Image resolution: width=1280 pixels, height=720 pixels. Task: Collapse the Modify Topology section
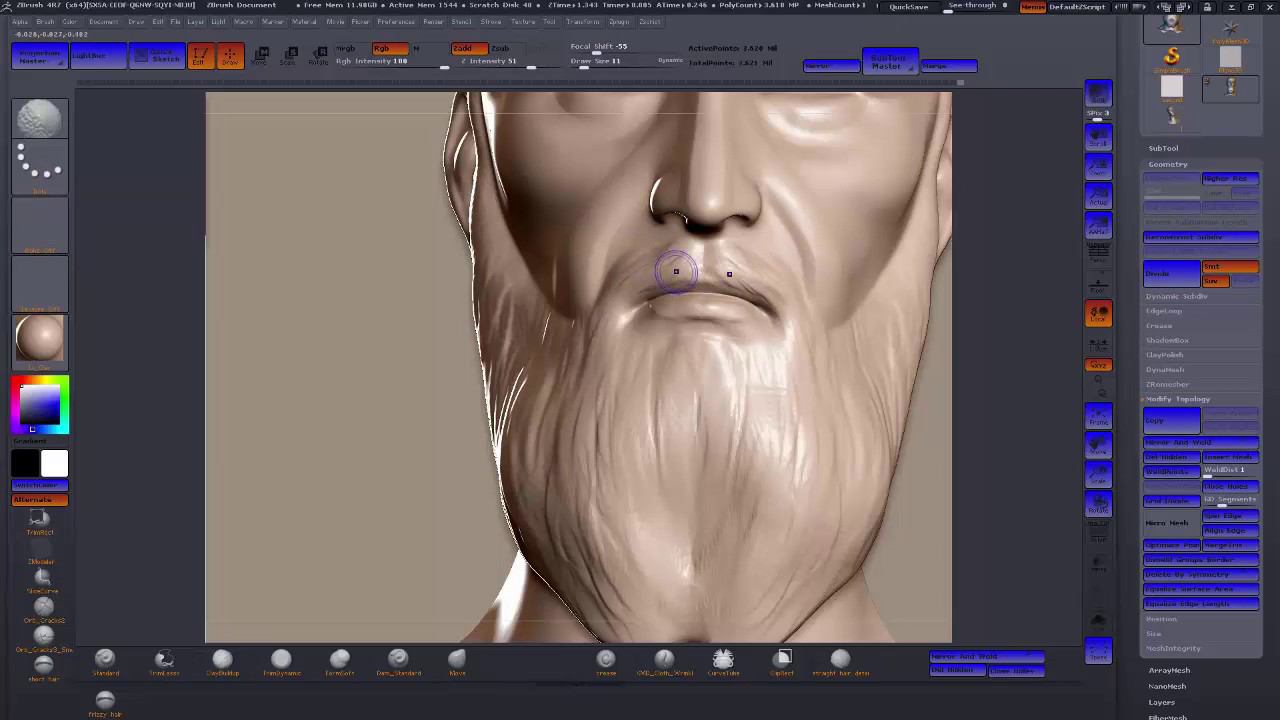pyautogui.click(x=1177, y=399)
